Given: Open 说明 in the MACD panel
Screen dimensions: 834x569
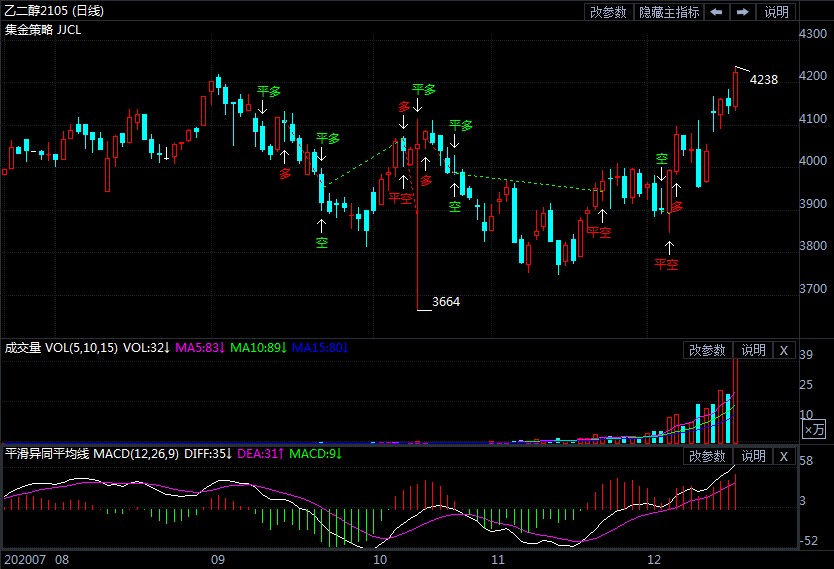Looking at the screenshot, I should coord(753,456).
